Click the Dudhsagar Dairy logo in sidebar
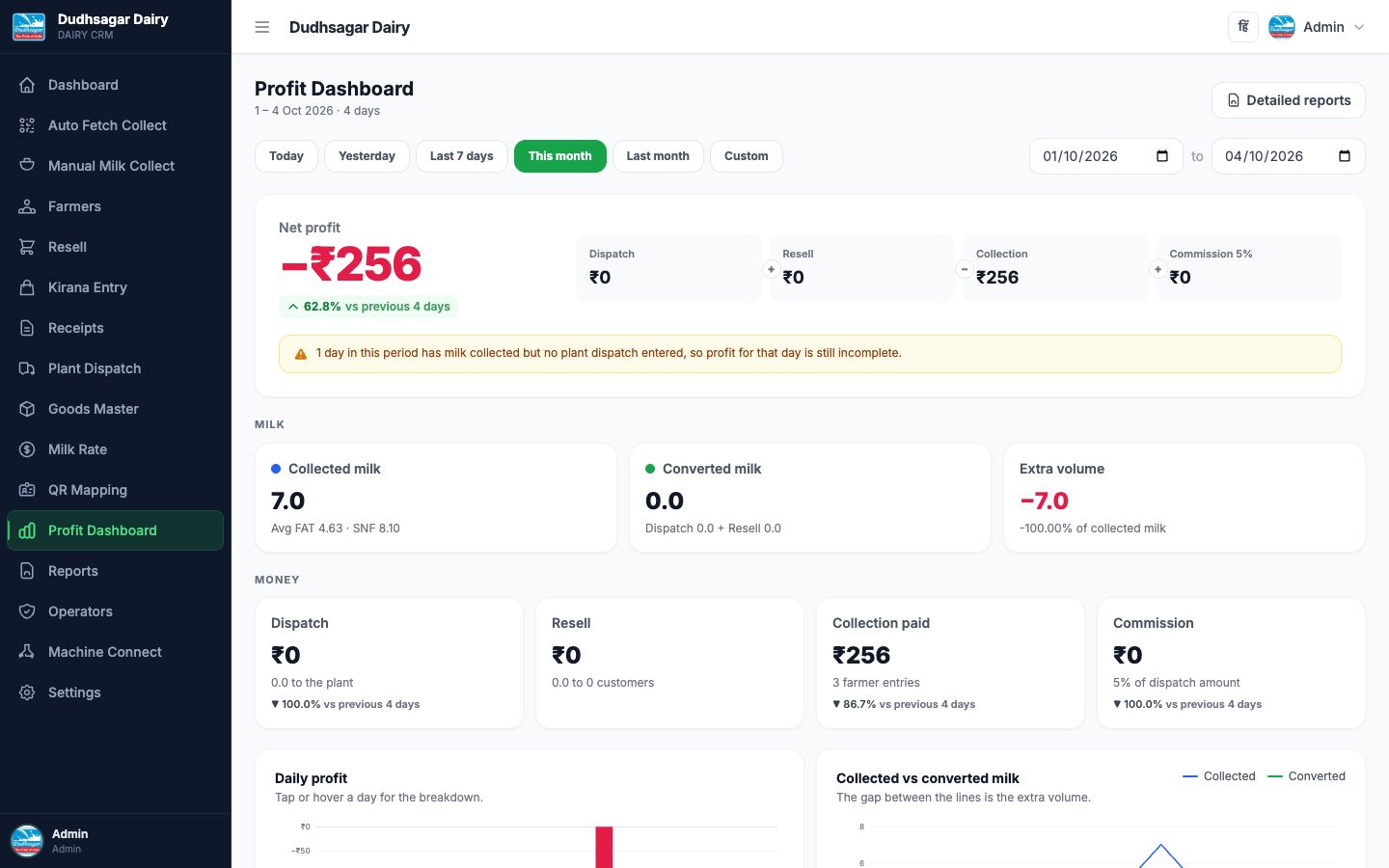The image size is (1389, 868). [29, 27]
